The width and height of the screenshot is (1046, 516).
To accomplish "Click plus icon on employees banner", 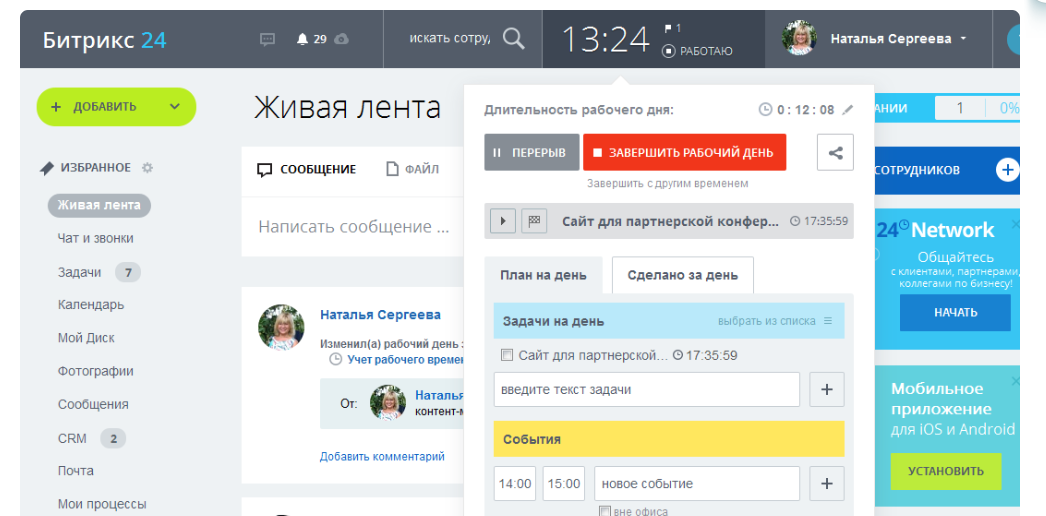I will [1007, 170].
